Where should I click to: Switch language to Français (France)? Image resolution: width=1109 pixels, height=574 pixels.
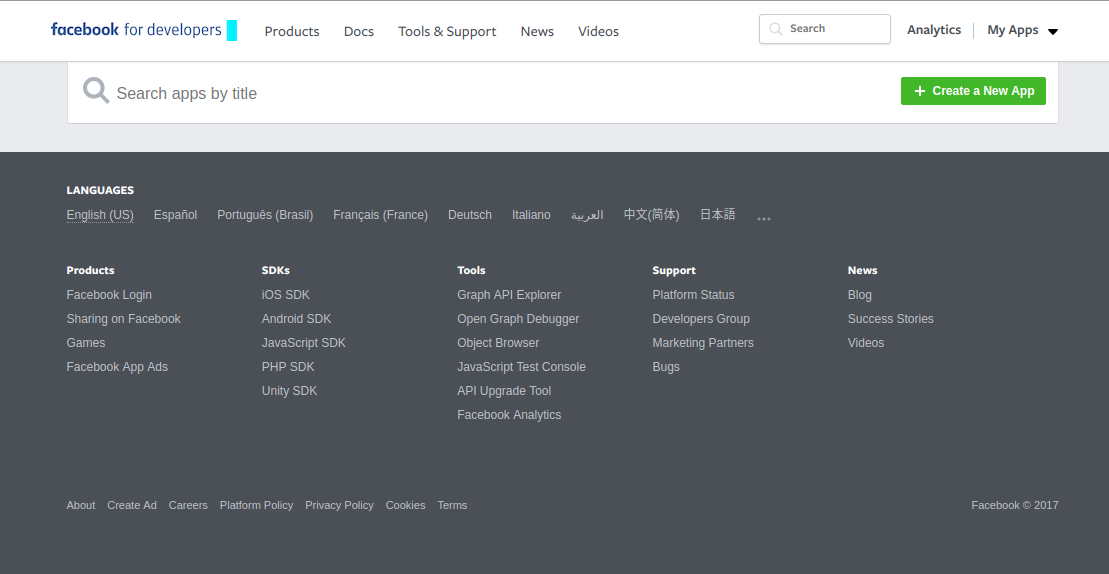[x=381, y=215]
